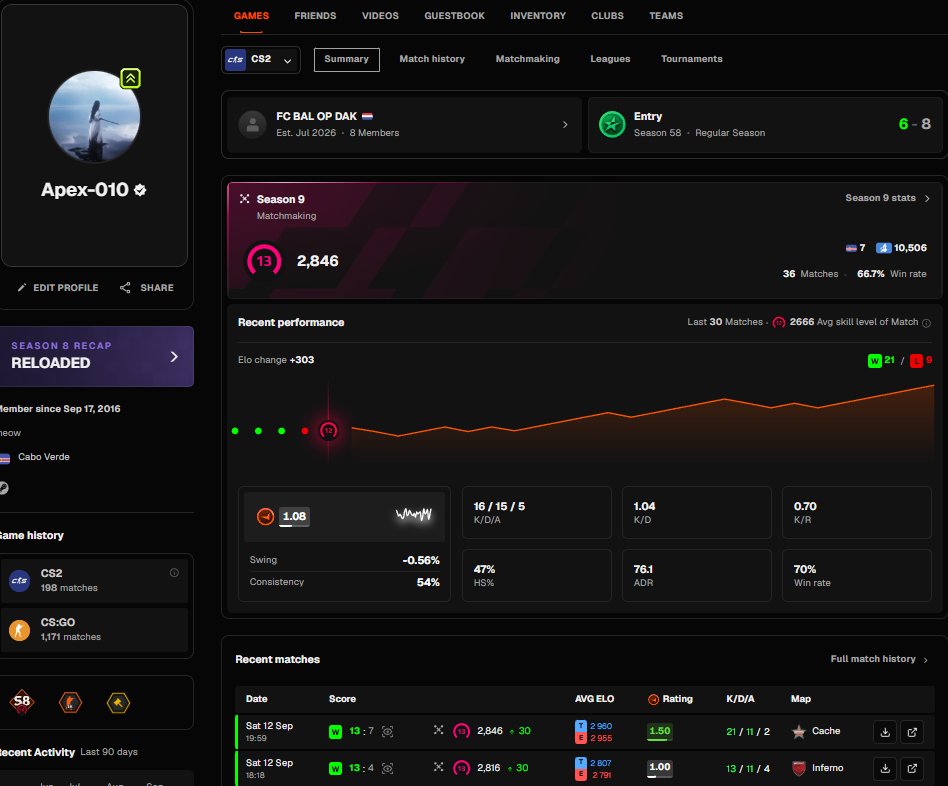Open Season 9 stats link
Screen dimensions: 948x786
click(x=887, y=198)
